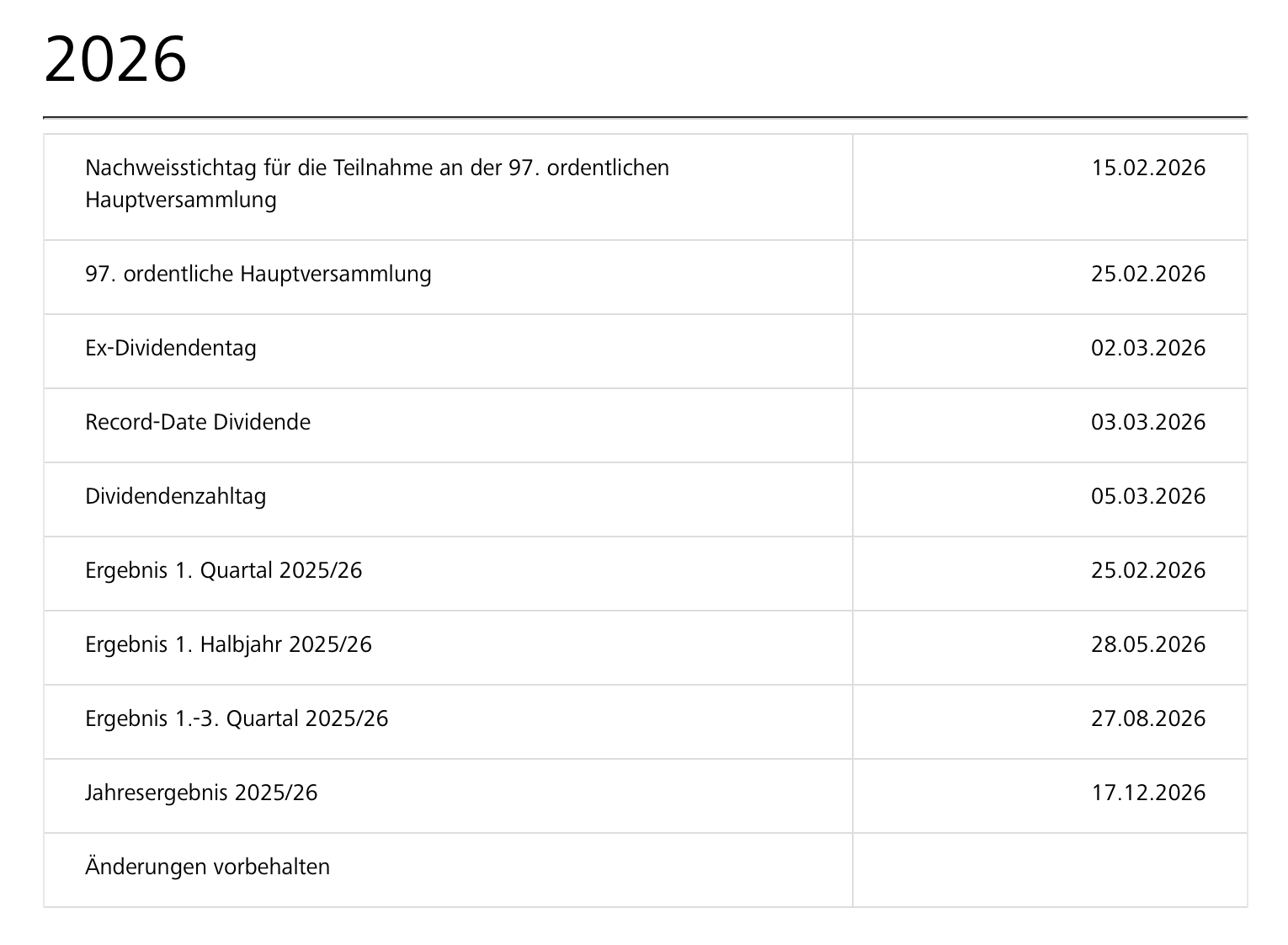Screen dimensions: 1288x945
Task: Select the Ergebnis 1.-3. Quartal 2025/26 label
Action: tap(237, 718)
